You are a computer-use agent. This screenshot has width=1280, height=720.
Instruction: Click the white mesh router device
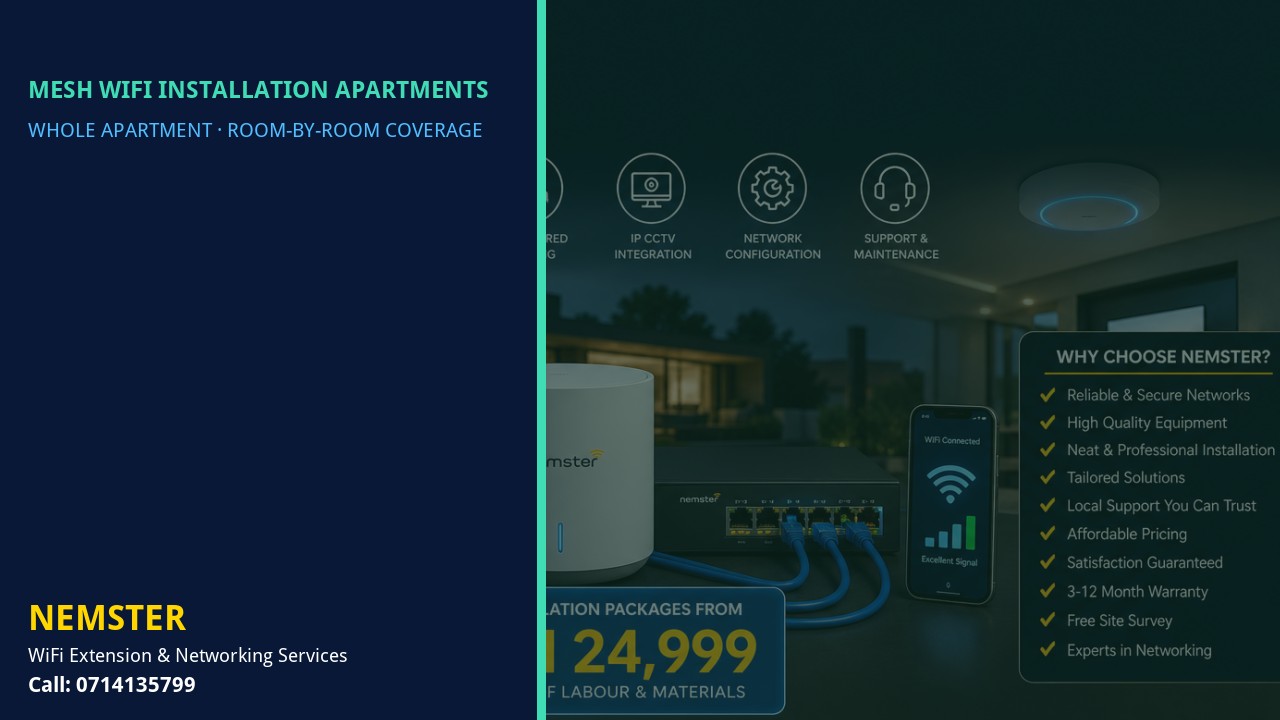[599, 473]
